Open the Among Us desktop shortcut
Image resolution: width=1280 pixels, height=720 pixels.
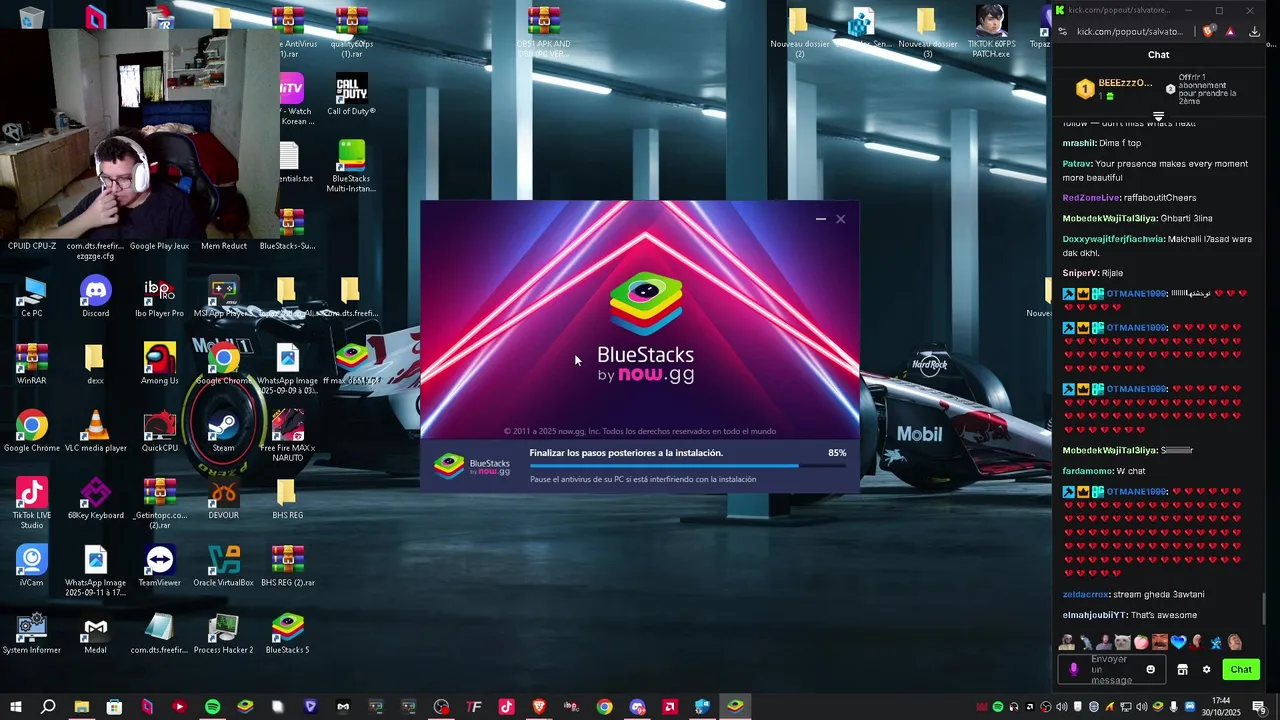tap(160, 364)
